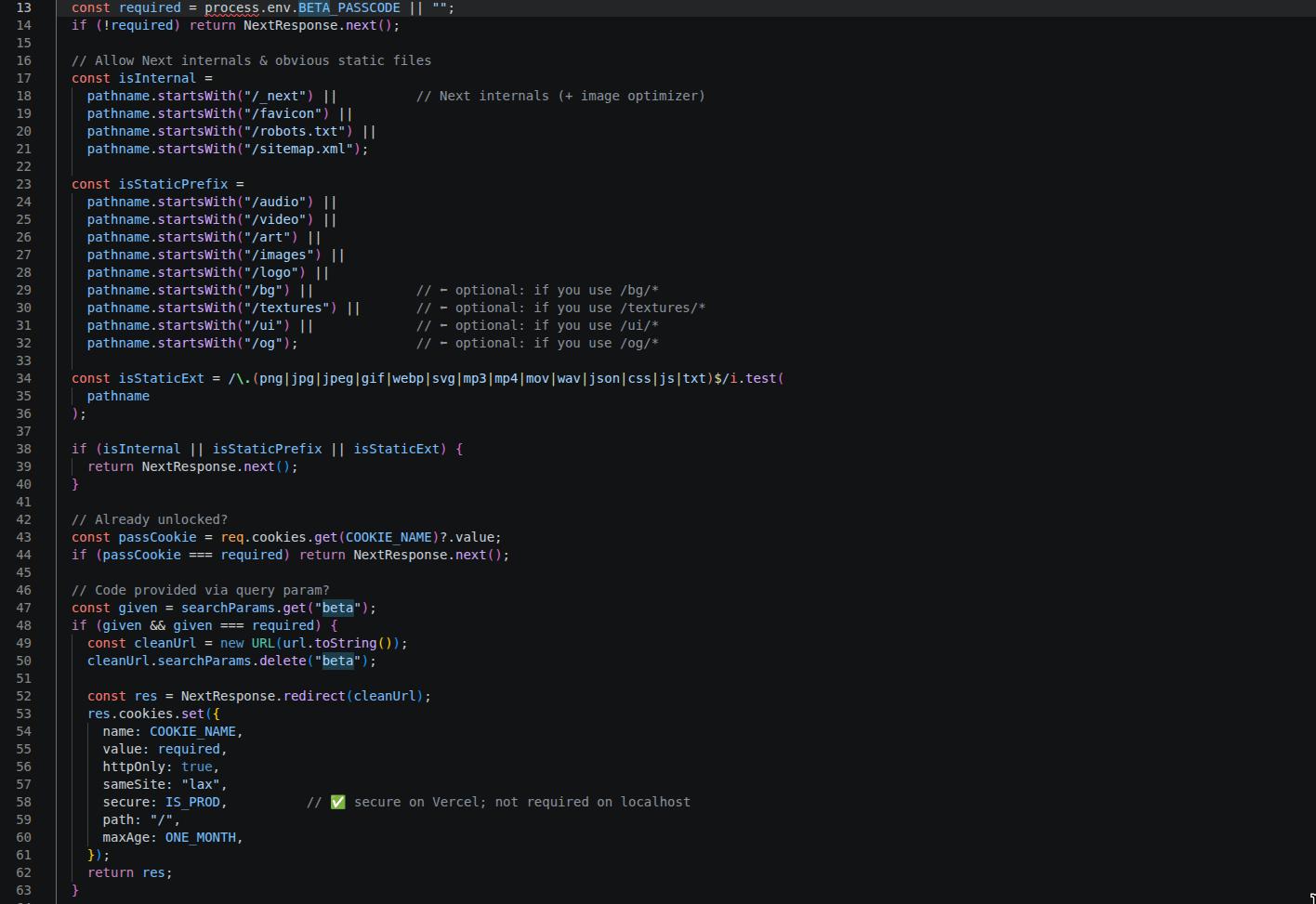
Task: Click the comment 'optional: if you use /bg/*'
Action: [x=537, y=290]
